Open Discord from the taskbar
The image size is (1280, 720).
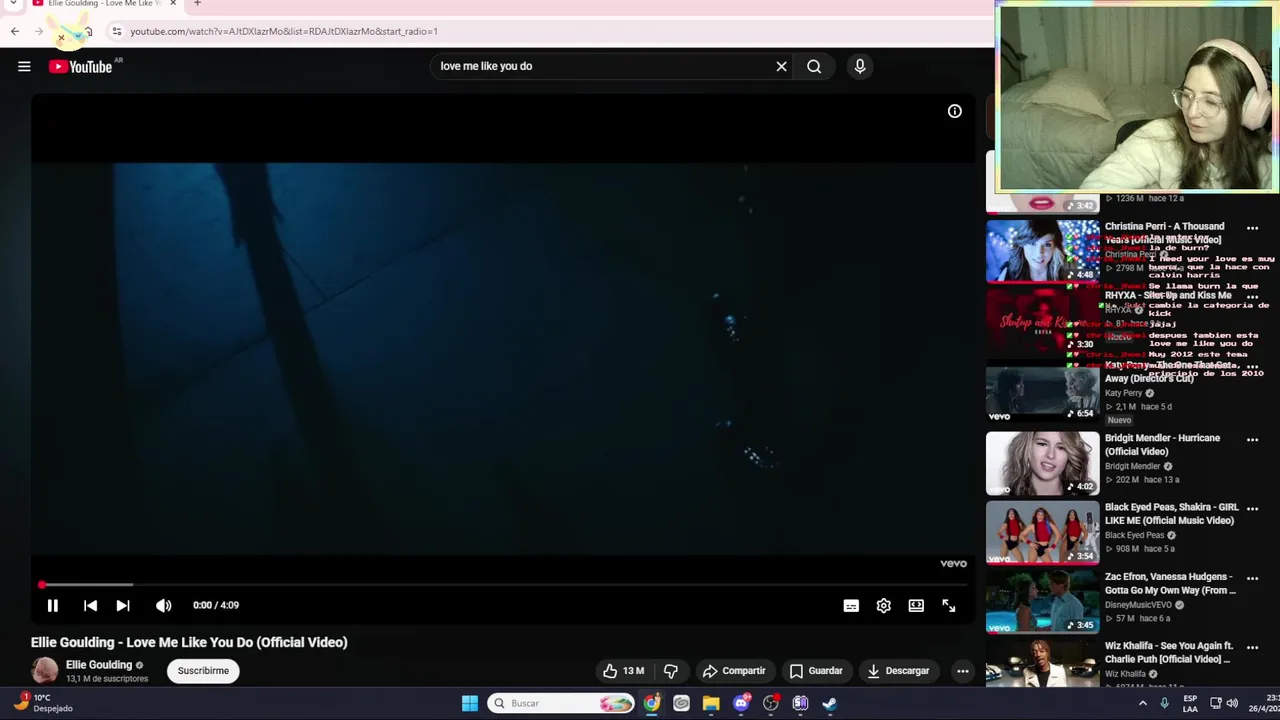[x=741, y=703]
